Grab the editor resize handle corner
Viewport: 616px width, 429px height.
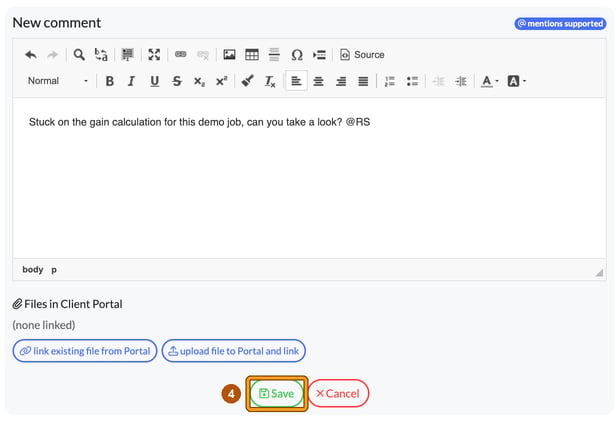(x=599, y=272)
